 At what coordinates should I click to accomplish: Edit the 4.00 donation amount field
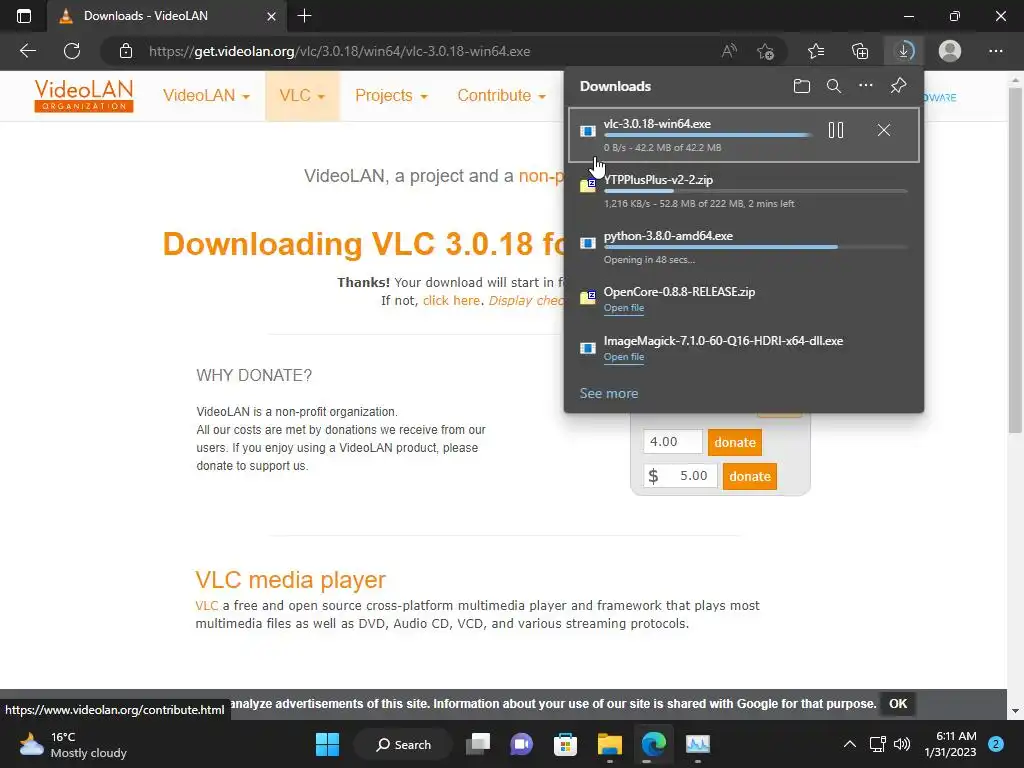(673, 442)
